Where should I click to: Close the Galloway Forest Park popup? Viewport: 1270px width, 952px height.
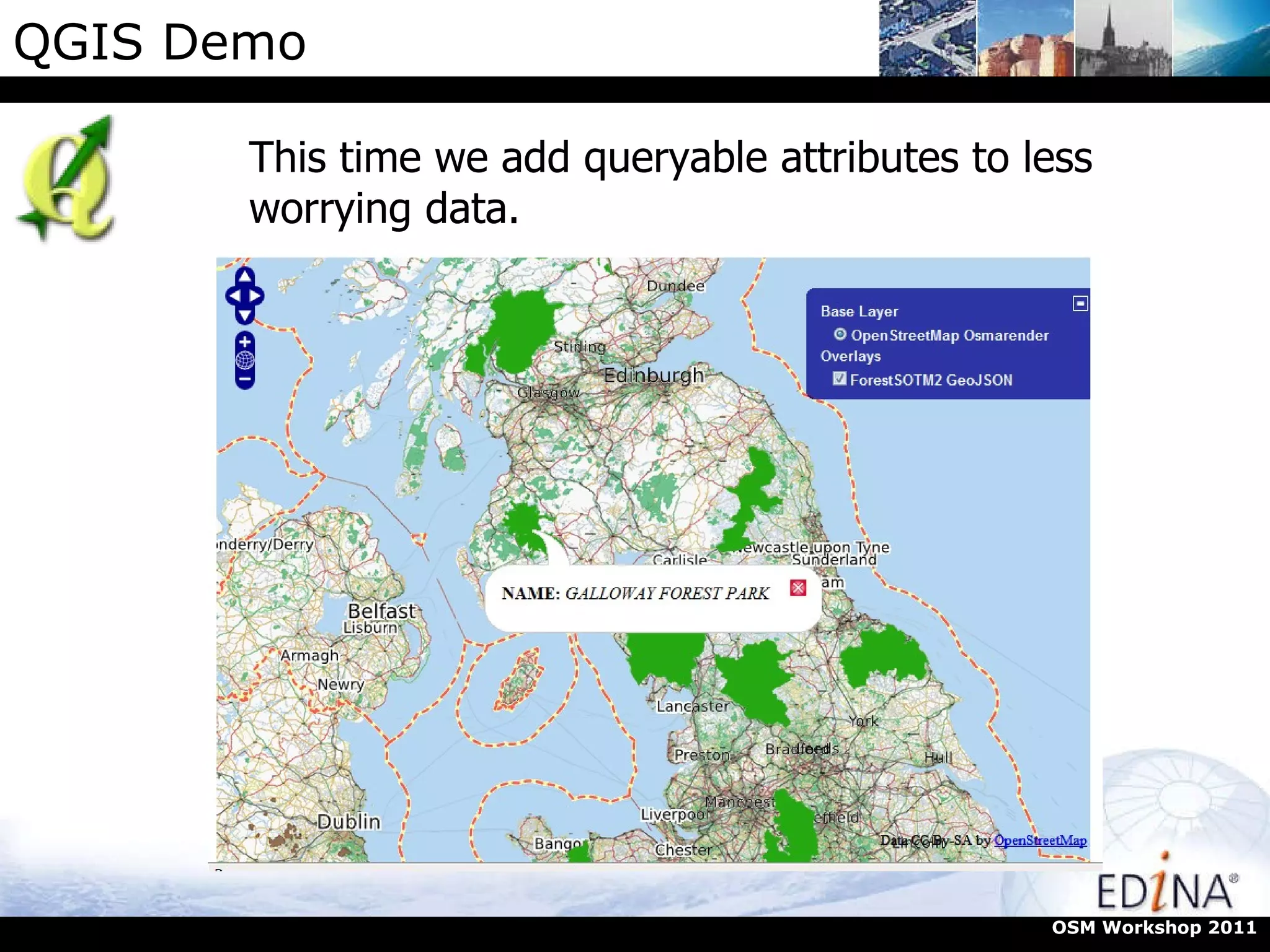(798, 588)
